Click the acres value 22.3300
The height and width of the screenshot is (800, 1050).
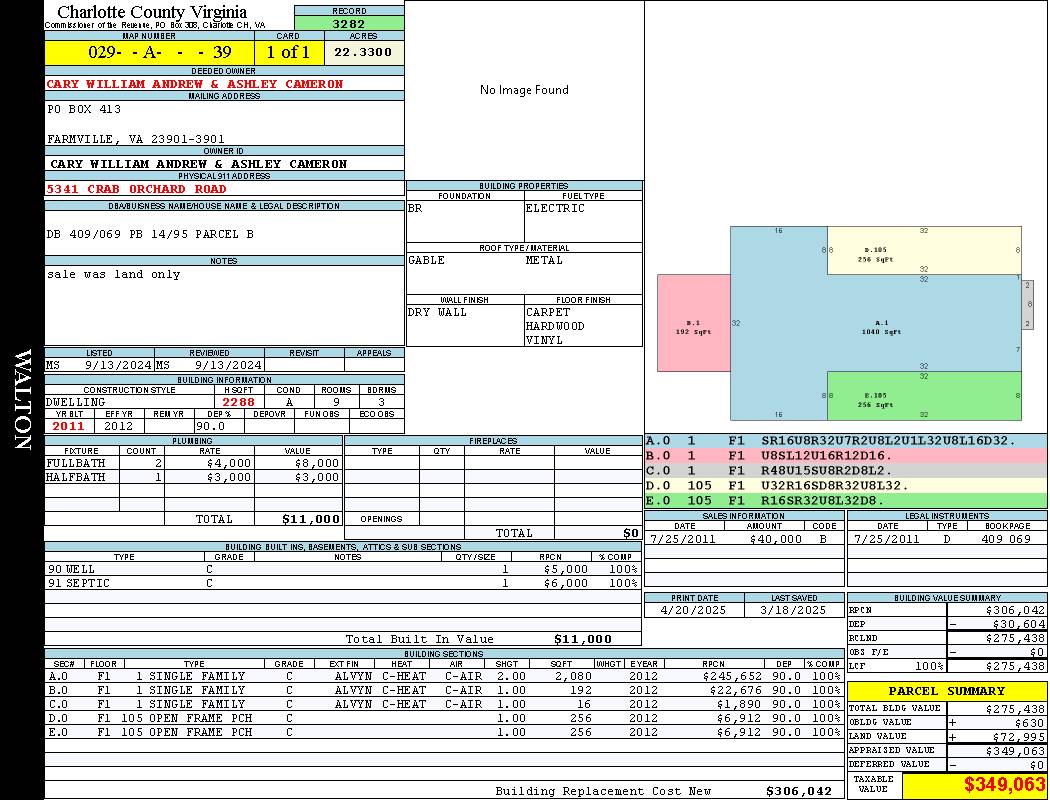pos(364,52)
